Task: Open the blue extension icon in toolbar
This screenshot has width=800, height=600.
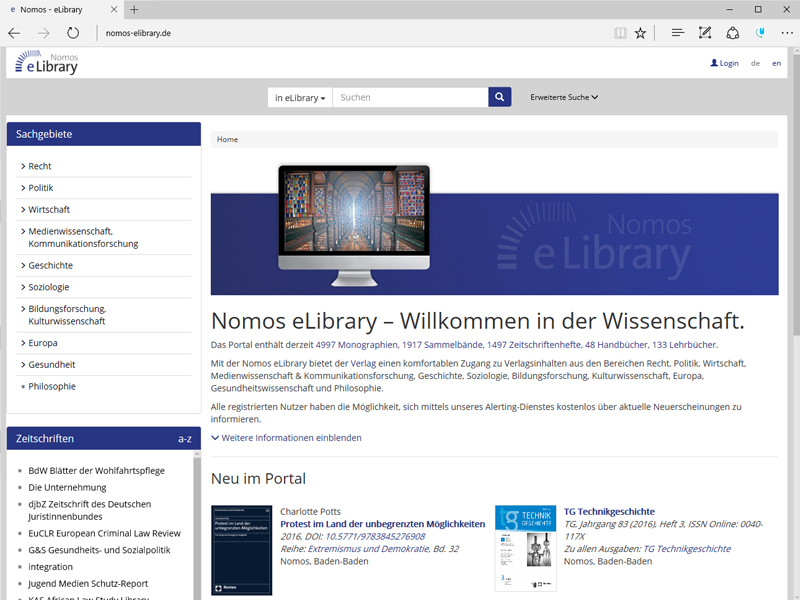Action: pos(760,33)
